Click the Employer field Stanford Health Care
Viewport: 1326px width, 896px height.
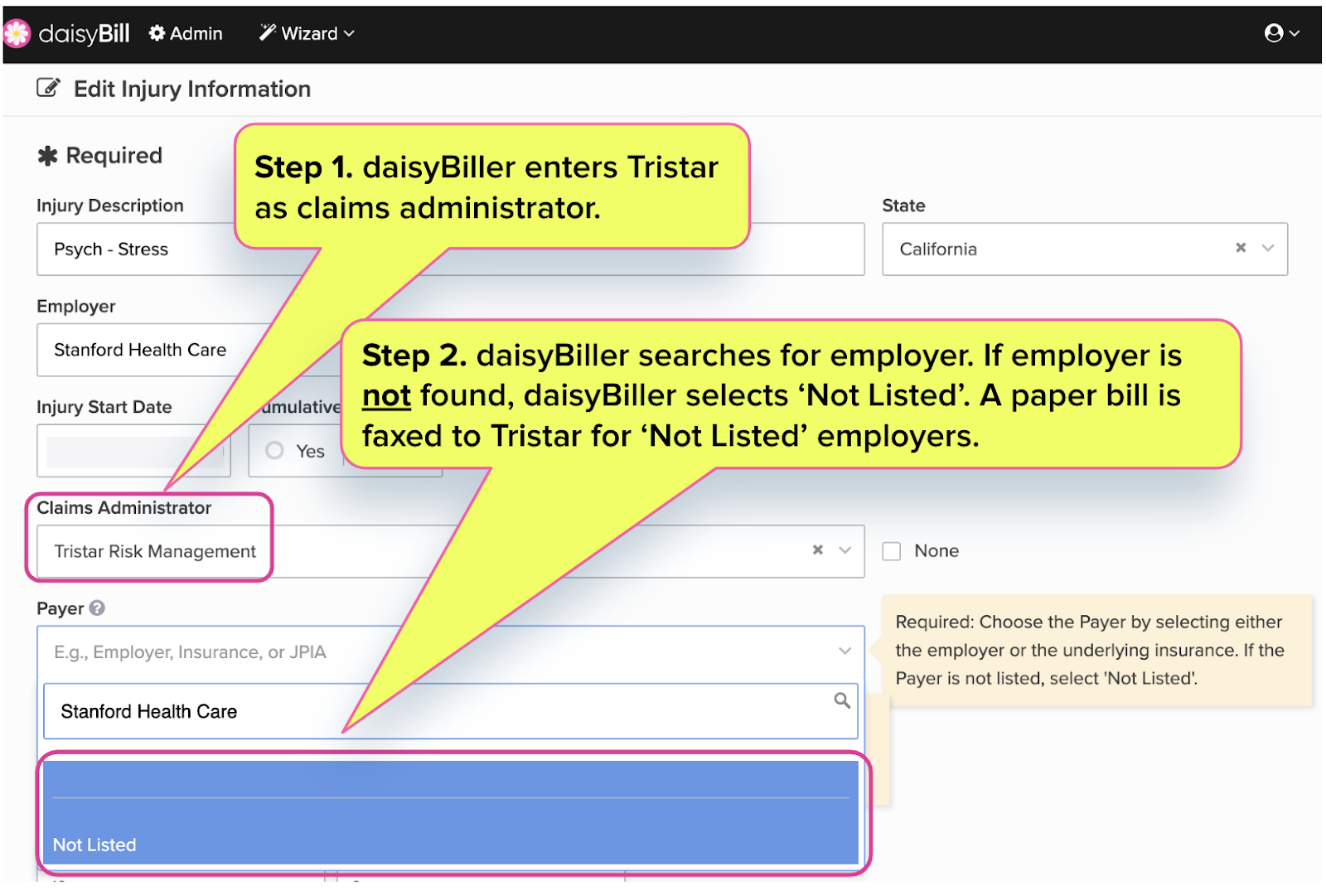coord(141,350)
